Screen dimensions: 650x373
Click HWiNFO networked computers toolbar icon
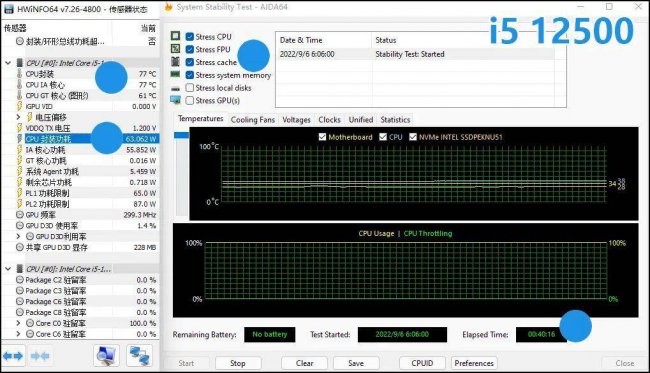[x=139, y=355]
